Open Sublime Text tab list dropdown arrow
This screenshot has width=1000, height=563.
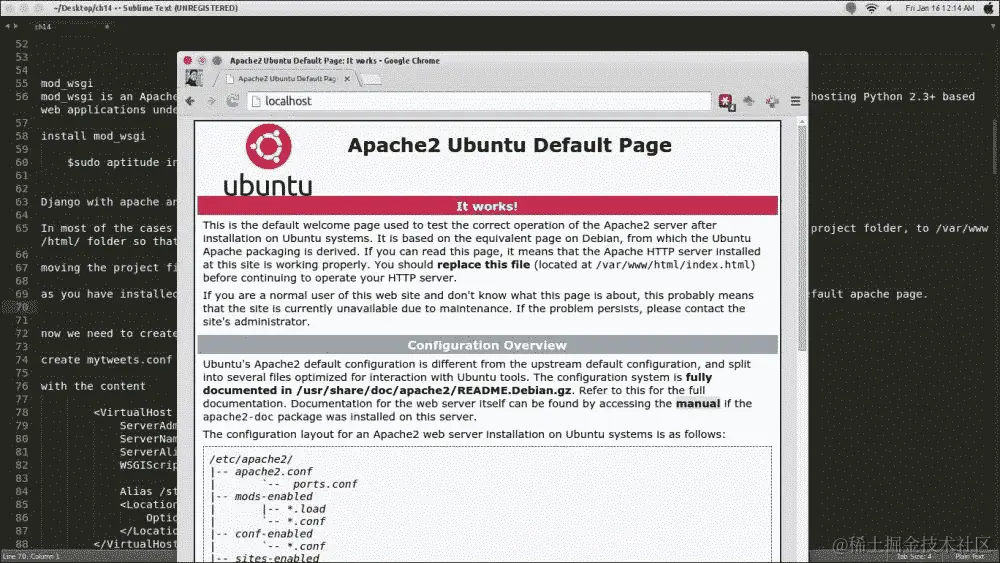pos(993,26)
